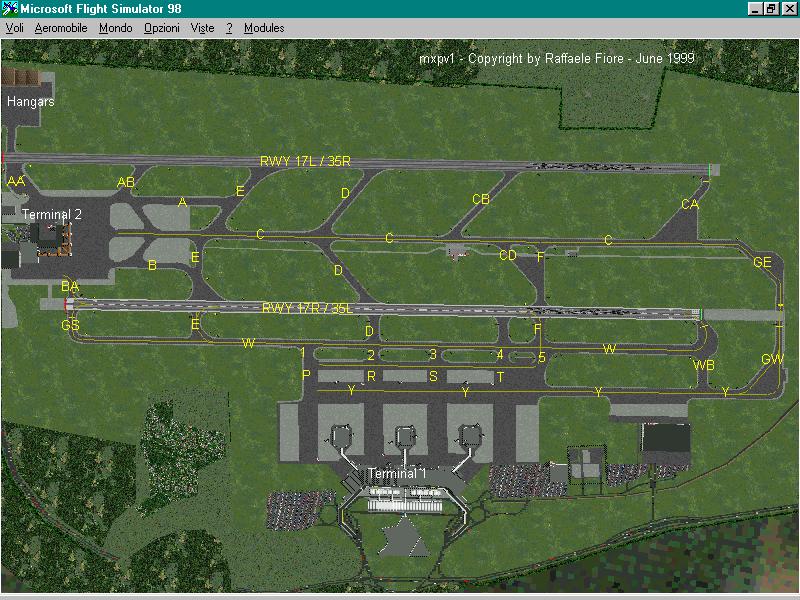This screenshot has height=600, width=800.
Task: Click the CA taxiway marker
Action: [689, 204]
